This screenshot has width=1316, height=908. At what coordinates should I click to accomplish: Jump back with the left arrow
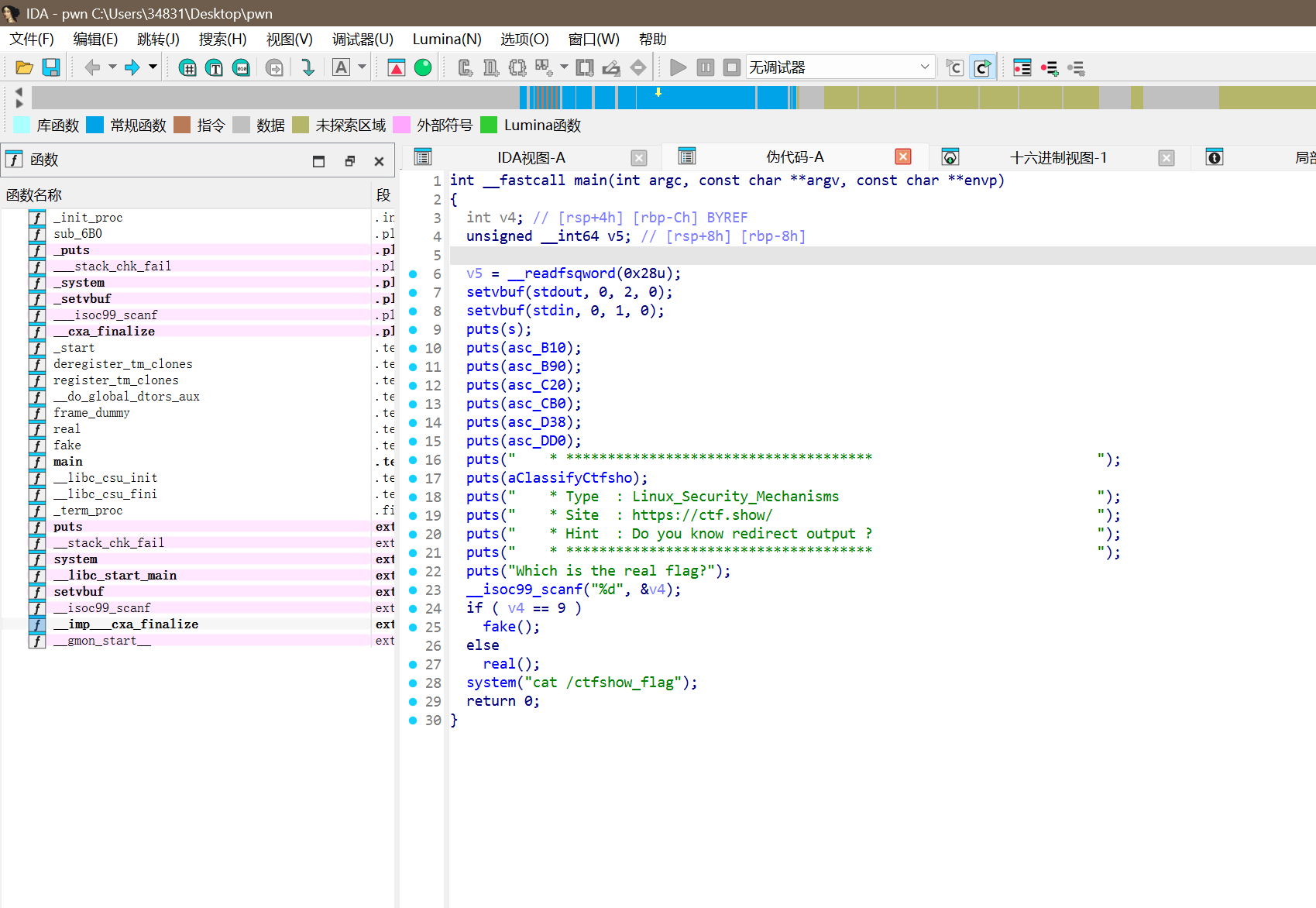92,68
